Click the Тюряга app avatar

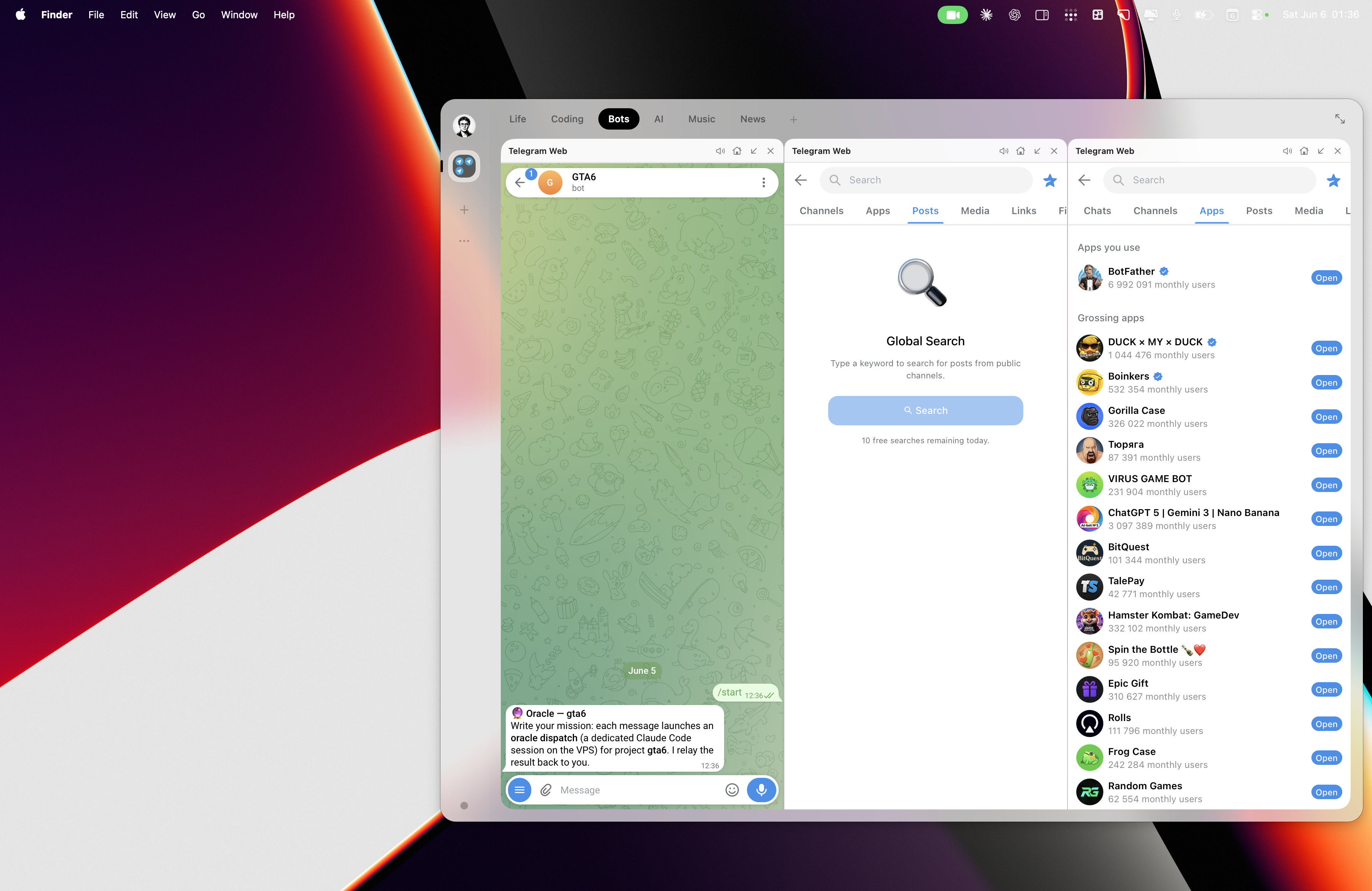(x=1090, y=451)
